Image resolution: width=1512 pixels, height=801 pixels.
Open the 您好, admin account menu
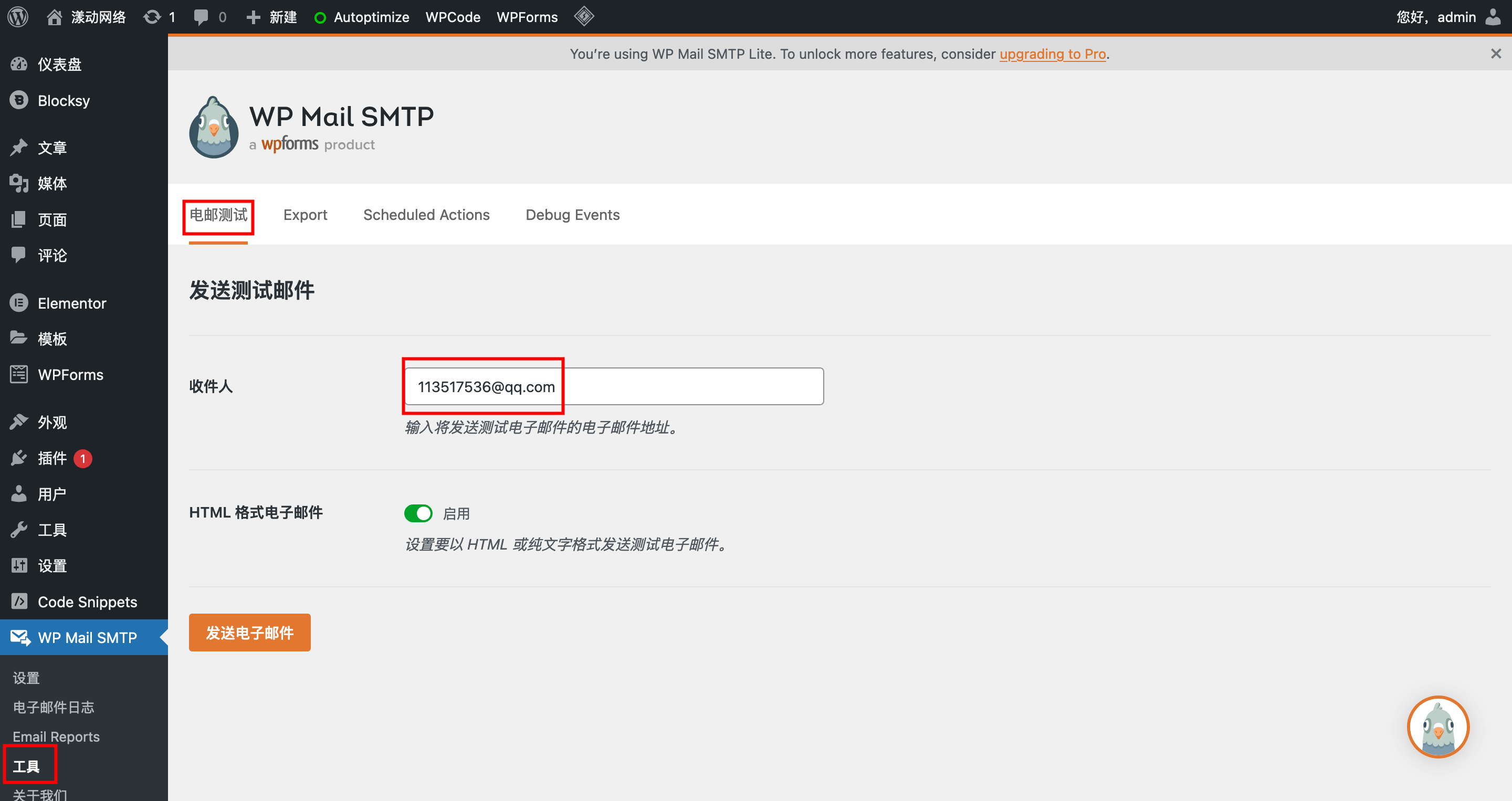click(x=1447, y=17)
